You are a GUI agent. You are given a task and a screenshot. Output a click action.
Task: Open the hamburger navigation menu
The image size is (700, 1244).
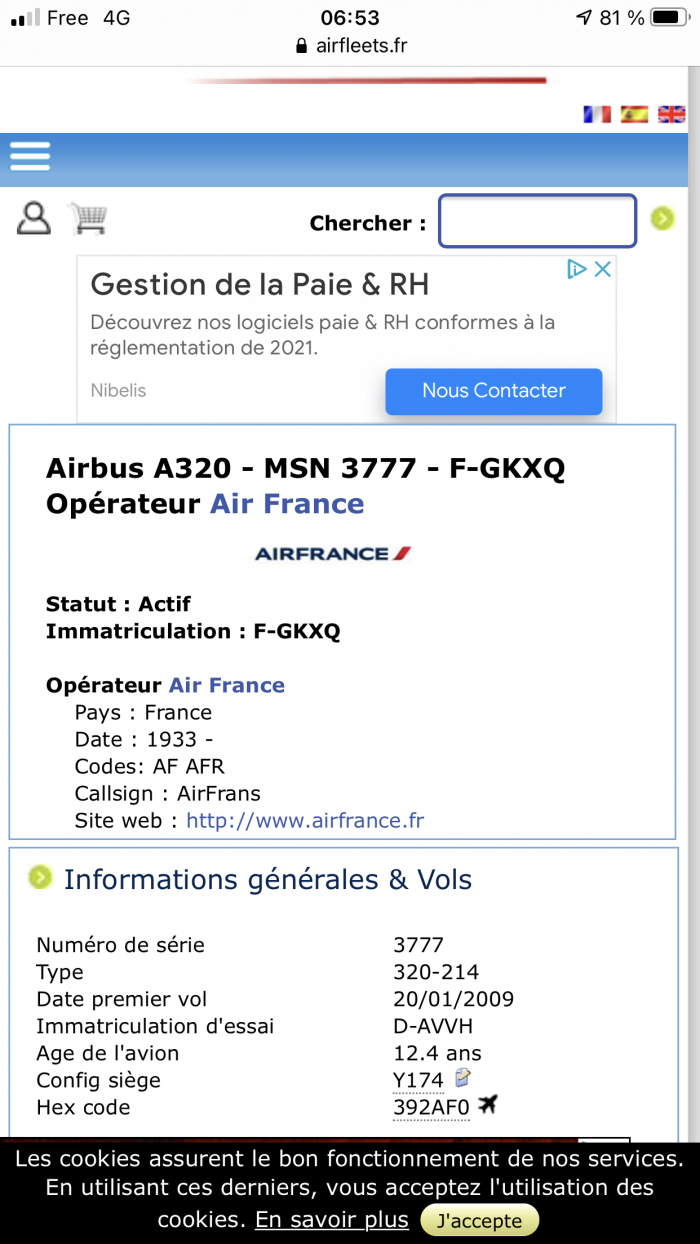click(x=30, y=155)
